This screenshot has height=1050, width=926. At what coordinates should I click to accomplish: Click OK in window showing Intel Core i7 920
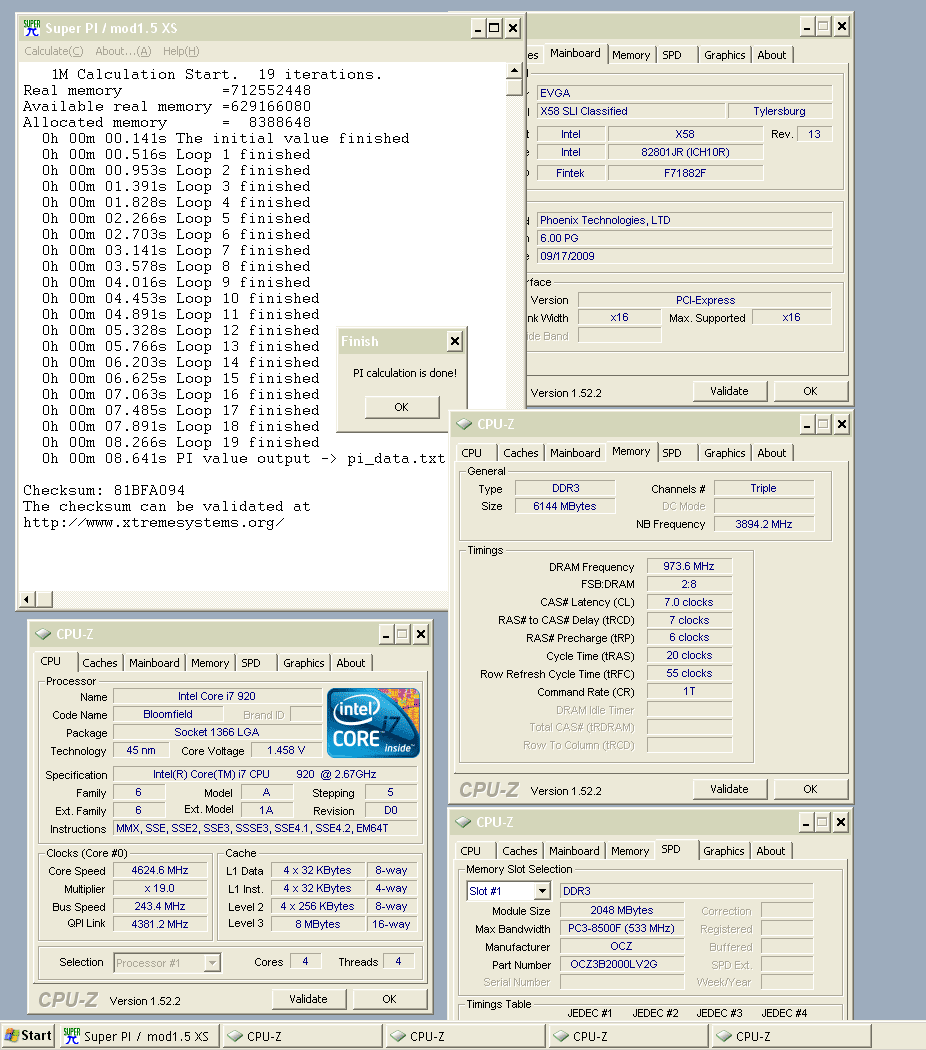tap(390, 999)
